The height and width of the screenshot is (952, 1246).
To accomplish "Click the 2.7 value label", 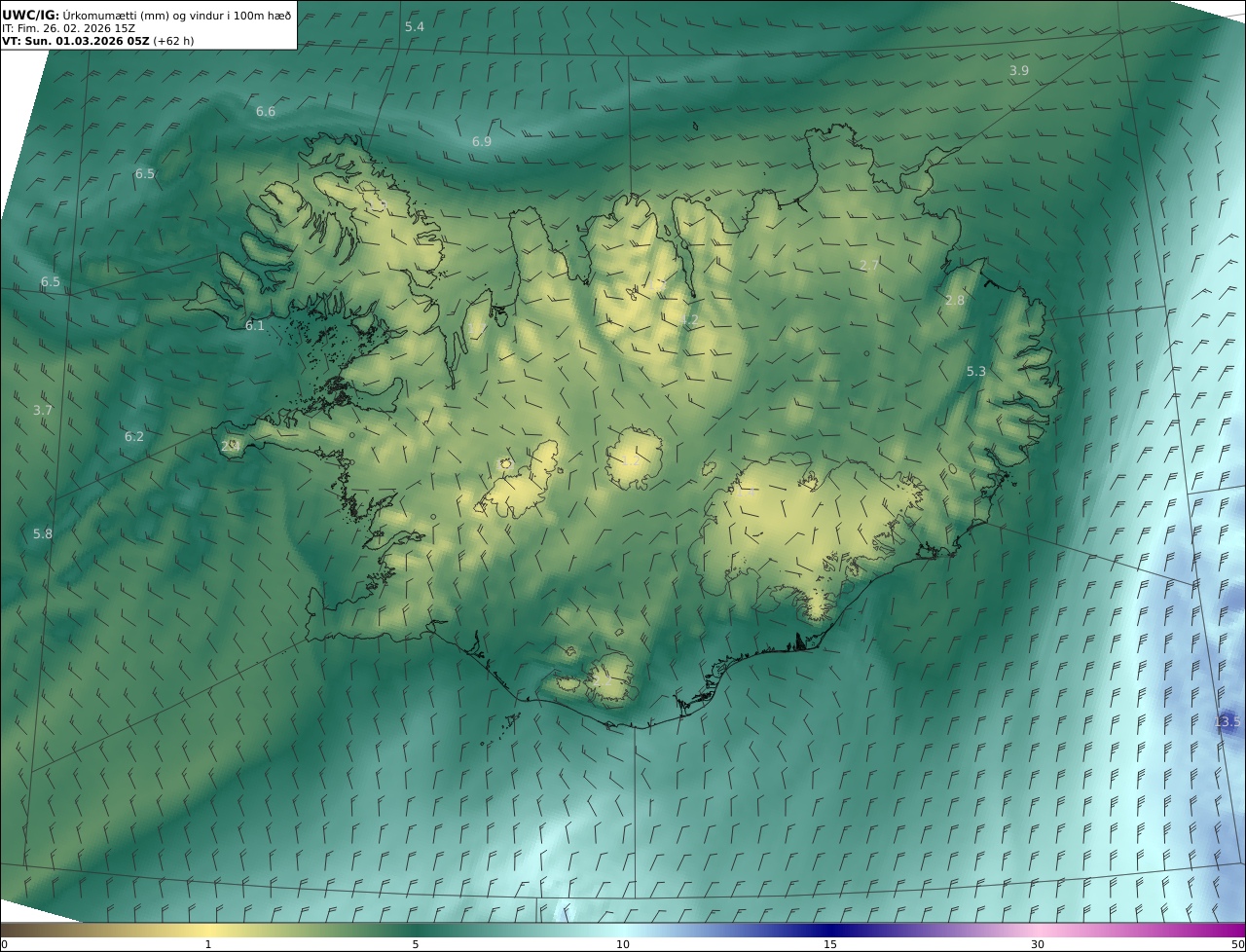I will 869,266.
